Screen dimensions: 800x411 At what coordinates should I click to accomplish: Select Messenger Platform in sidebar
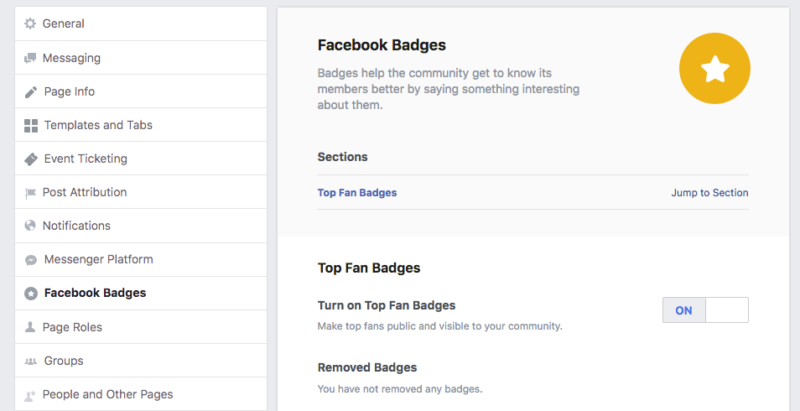pos(141,260)
